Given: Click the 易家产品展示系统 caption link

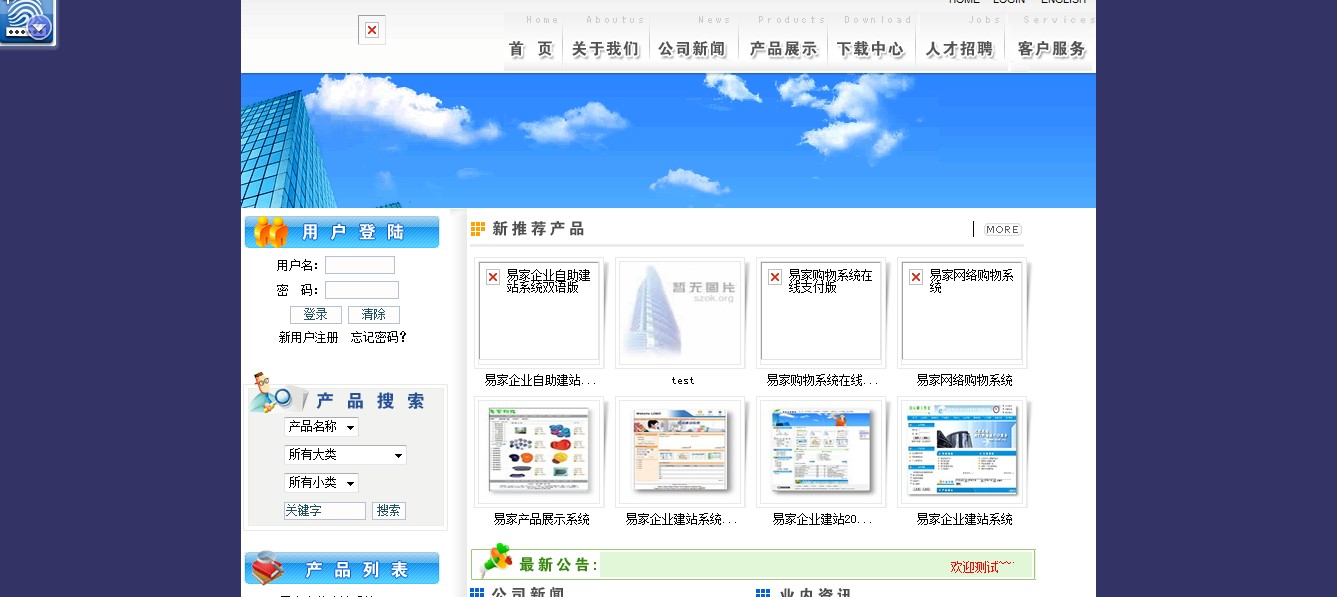Looking at the screenshot, I should click(541, 520).
